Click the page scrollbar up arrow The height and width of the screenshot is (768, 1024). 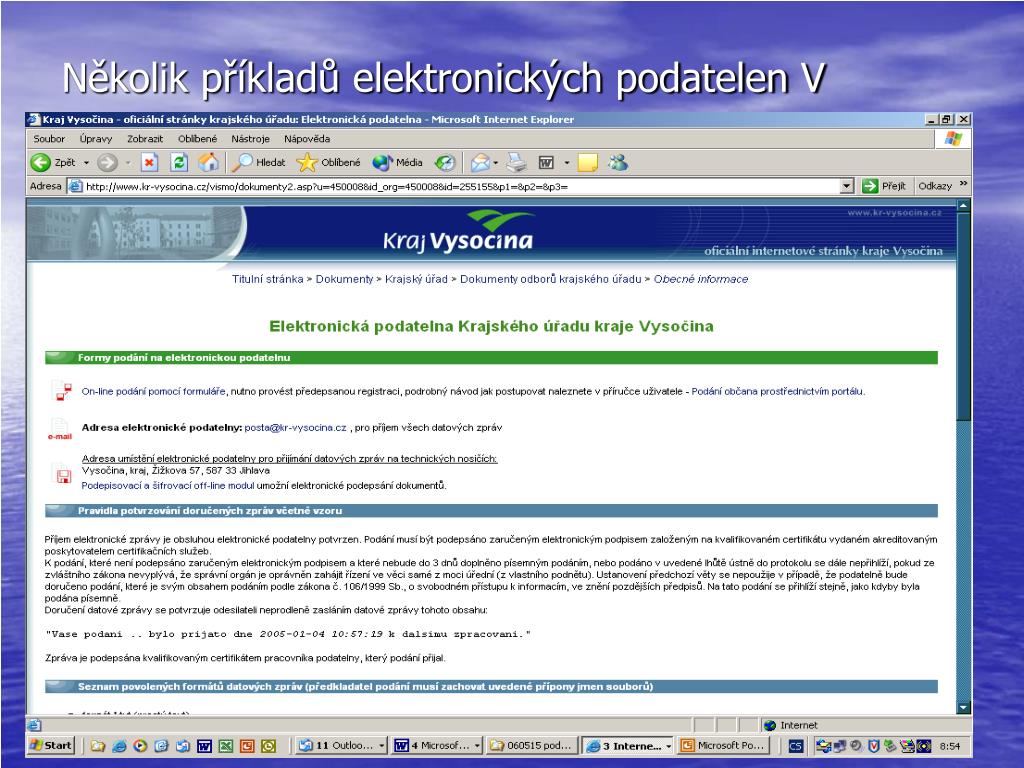tap(963, 206)
